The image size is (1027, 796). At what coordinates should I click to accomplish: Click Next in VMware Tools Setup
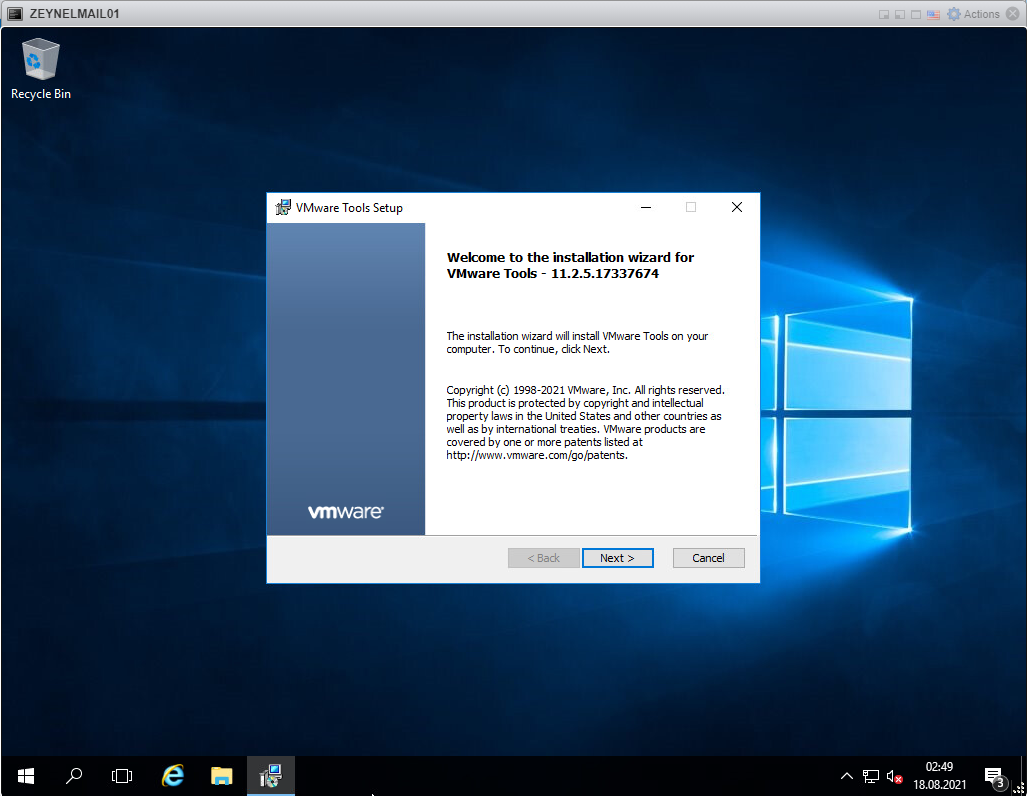pyautogui.click(x=618, y=558)
